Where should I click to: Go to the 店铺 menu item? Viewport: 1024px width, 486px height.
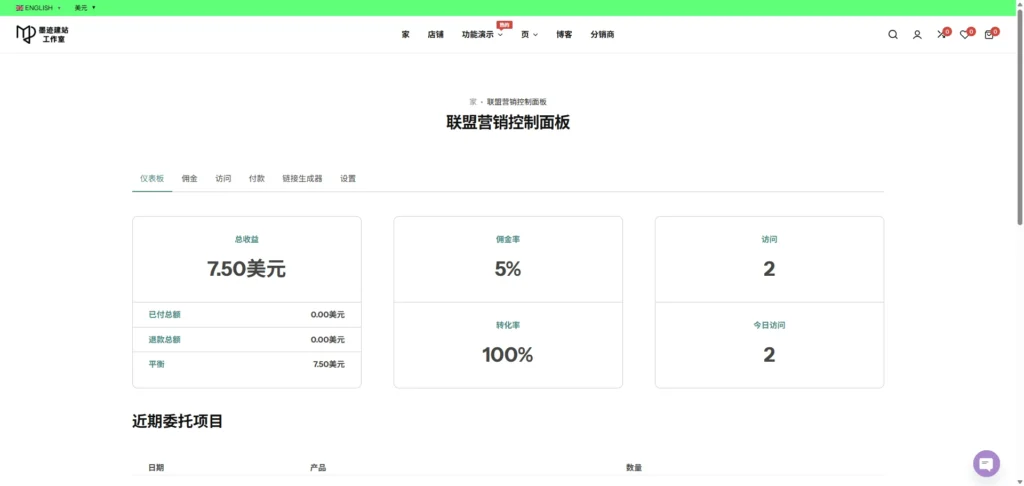pyautogui.click(x=435, y=35)
